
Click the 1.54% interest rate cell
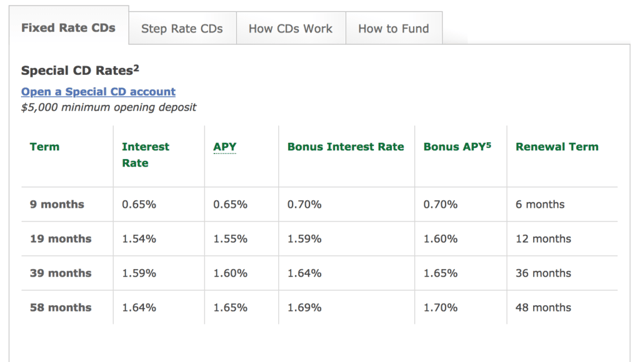[139, 239]
